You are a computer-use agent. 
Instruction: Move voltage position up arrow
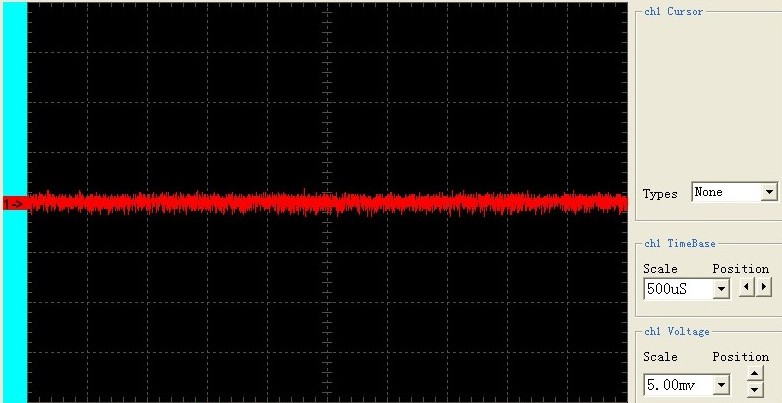pyautogui.click(x=755, y=373)
